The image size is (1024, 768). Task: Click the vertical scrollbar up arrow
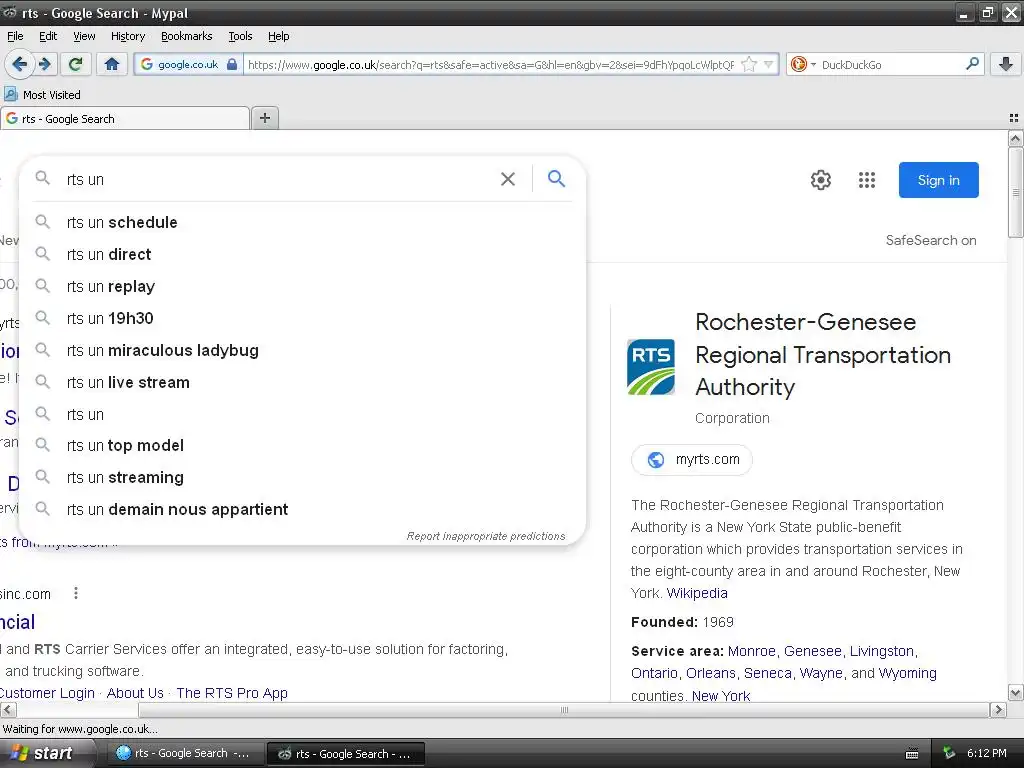[x=1015, y=138]
